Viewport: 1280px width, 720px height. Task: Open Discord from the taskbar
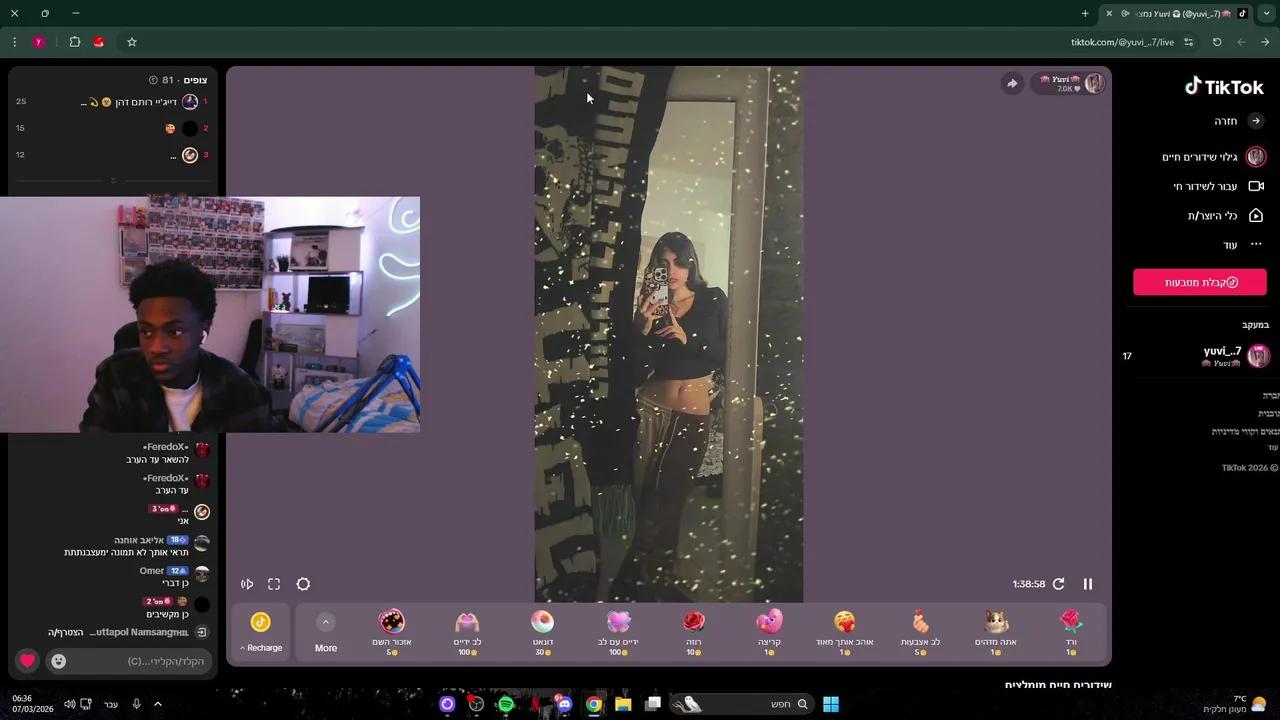(x=565, y=704)
